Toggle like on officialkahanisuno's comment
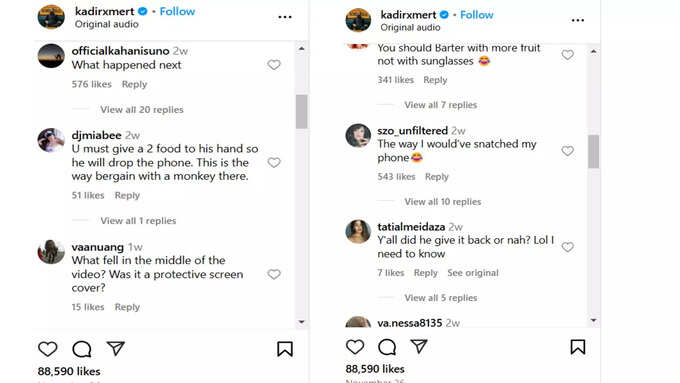 click(274, 65)
